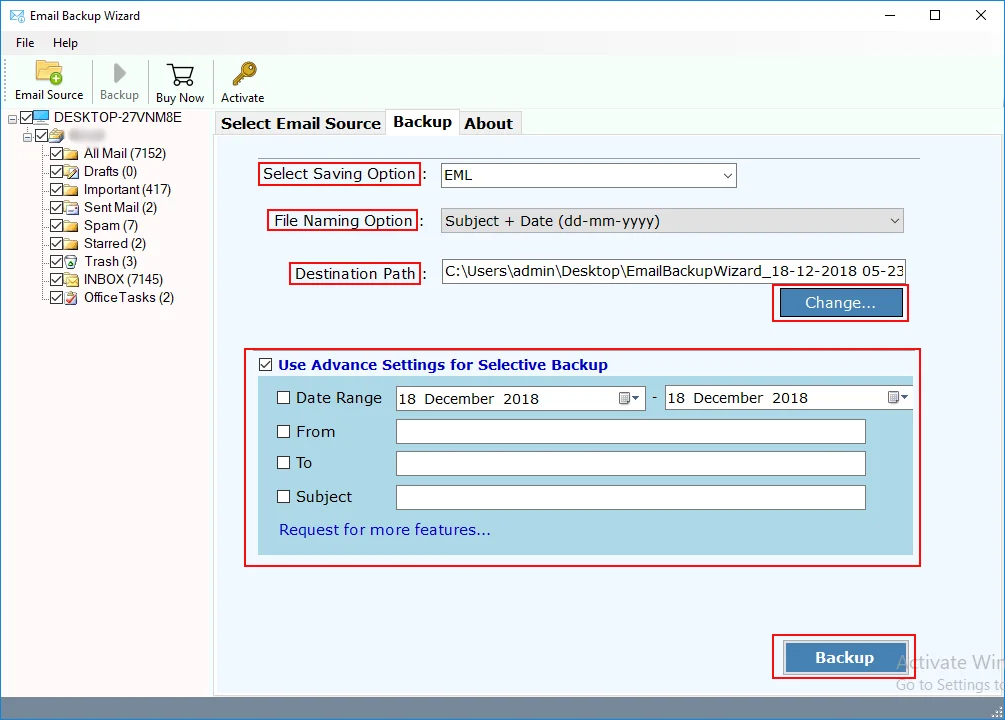Collapse the DESKTOP-27VNM8E tree node
Screen dimensions: 1005x720
click(x=12, y=118)
